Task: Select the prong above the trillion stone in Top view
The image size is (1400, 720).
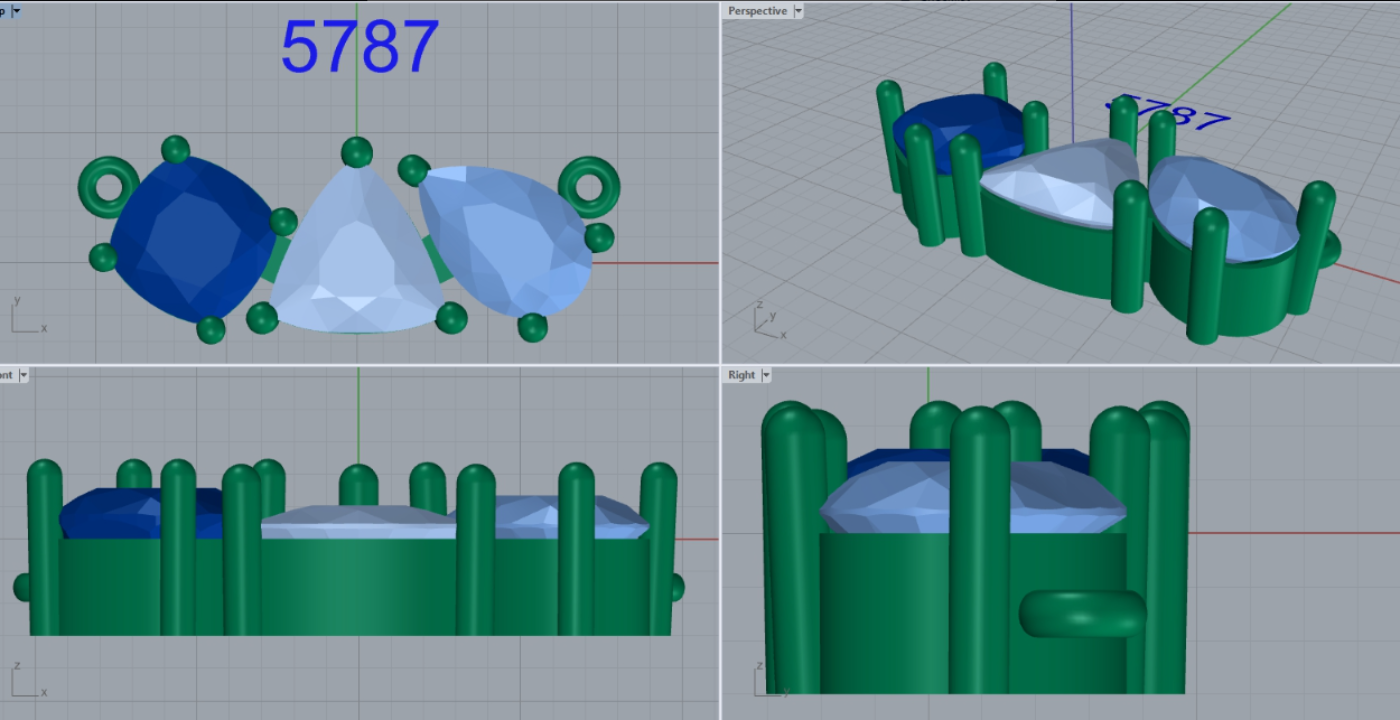Action: click(x=356, y=152)
